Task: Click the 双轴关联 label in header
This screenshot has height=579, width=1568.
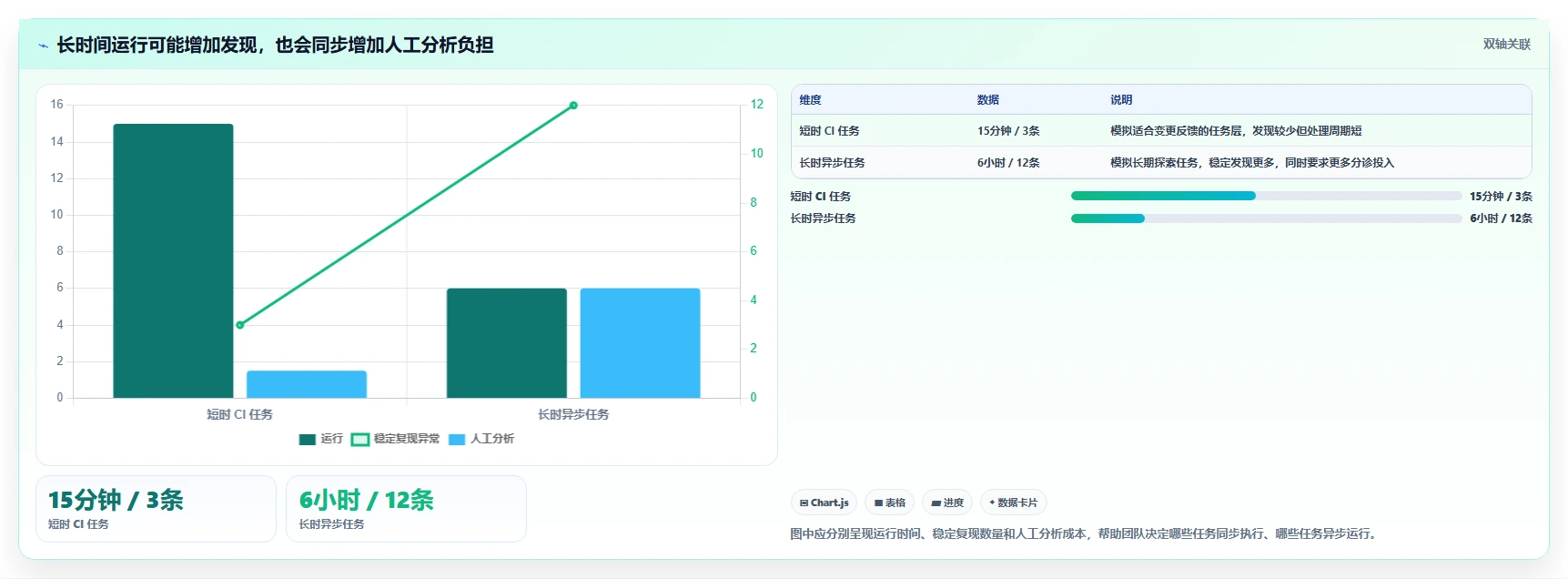Action: coord(1507,44)
